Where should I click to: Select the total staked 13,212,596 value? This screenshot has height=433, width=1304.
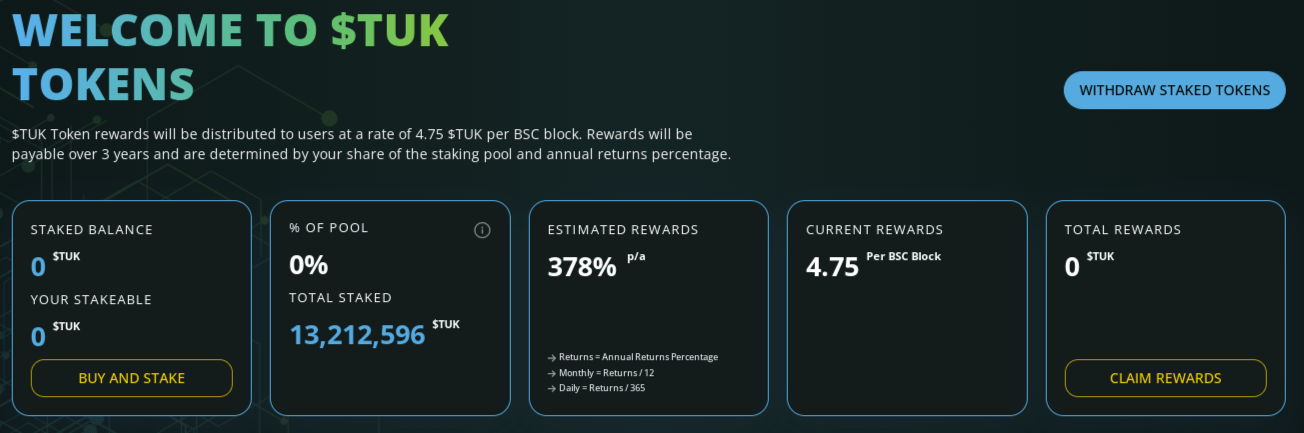(357, 334)
